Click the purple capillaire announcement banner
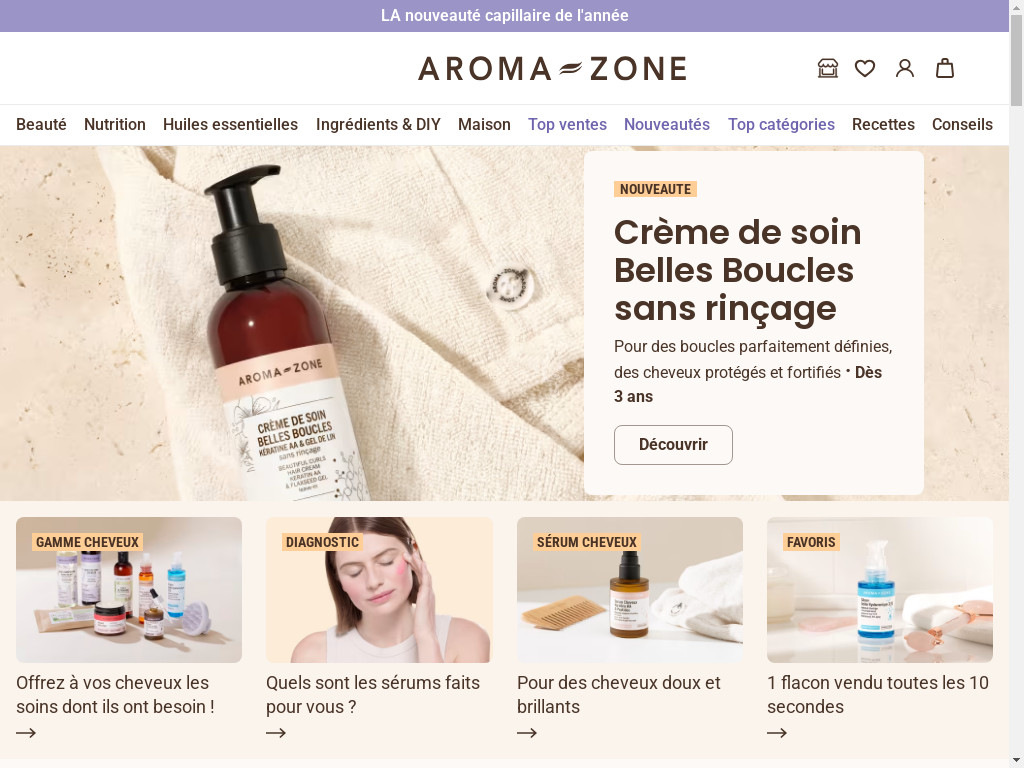This screenshot has height=768, width=1024. [504, 16]
